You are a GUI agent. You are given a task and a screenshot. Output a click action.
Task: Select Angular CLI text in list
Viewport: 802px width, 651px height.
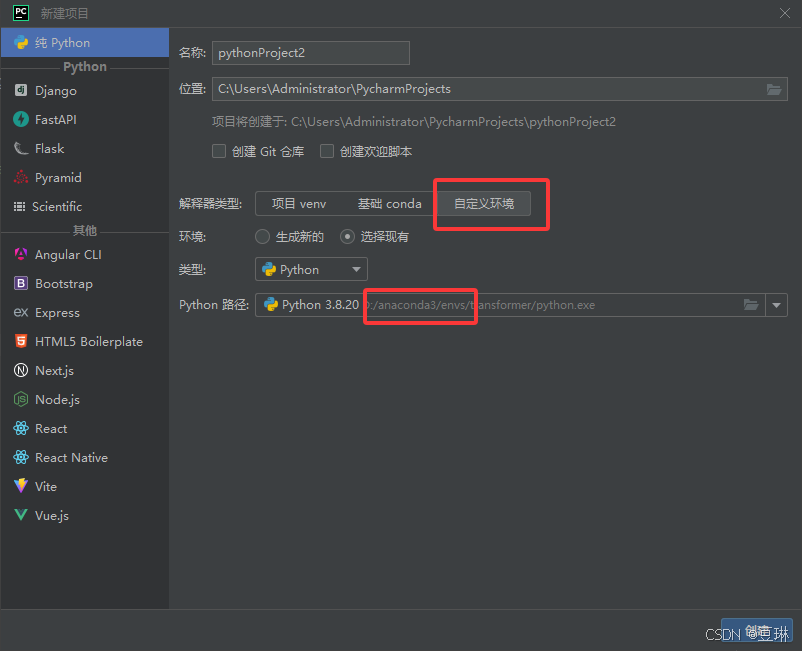[68, 255]
